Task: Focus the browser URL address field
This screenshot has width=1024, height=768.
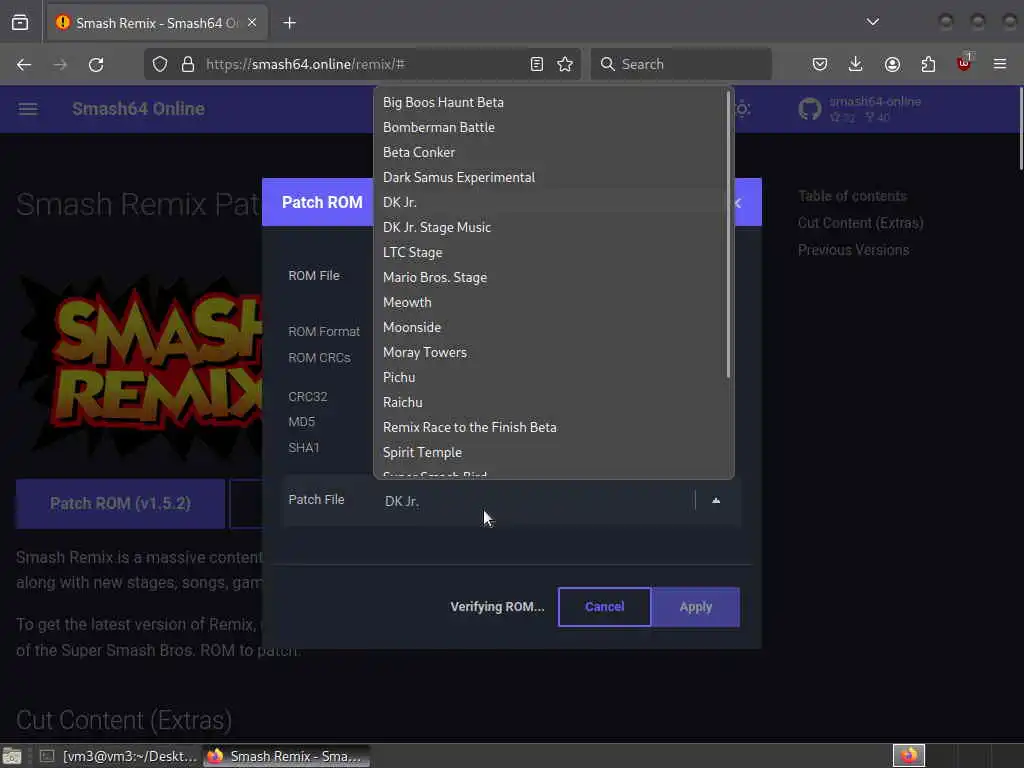Action: click(x=362, y=64)
